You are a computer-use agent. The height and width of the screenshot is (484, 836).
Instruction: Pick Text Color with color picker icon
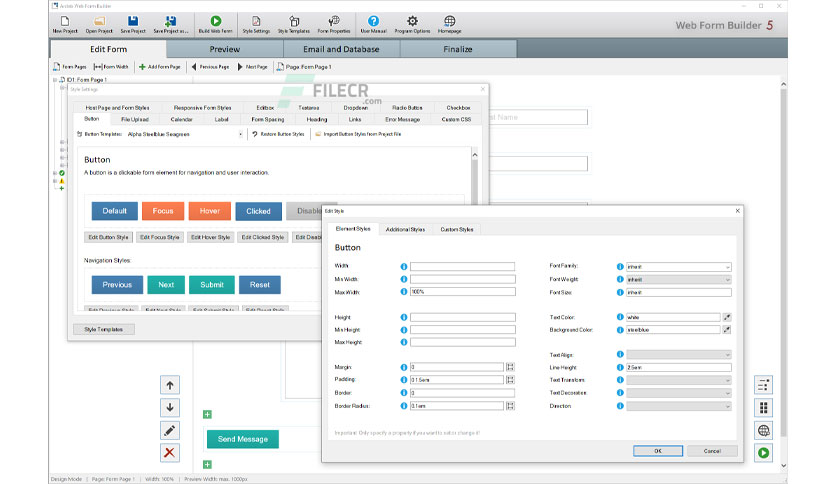[x=727, y=317]
